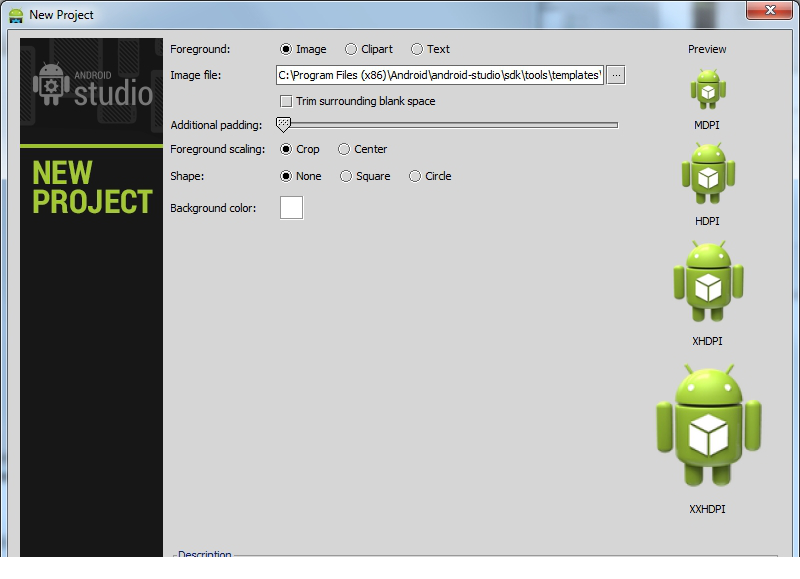Screen dimensions: 800x579
Task: Click the Image file path field
Action: (440, 75)
